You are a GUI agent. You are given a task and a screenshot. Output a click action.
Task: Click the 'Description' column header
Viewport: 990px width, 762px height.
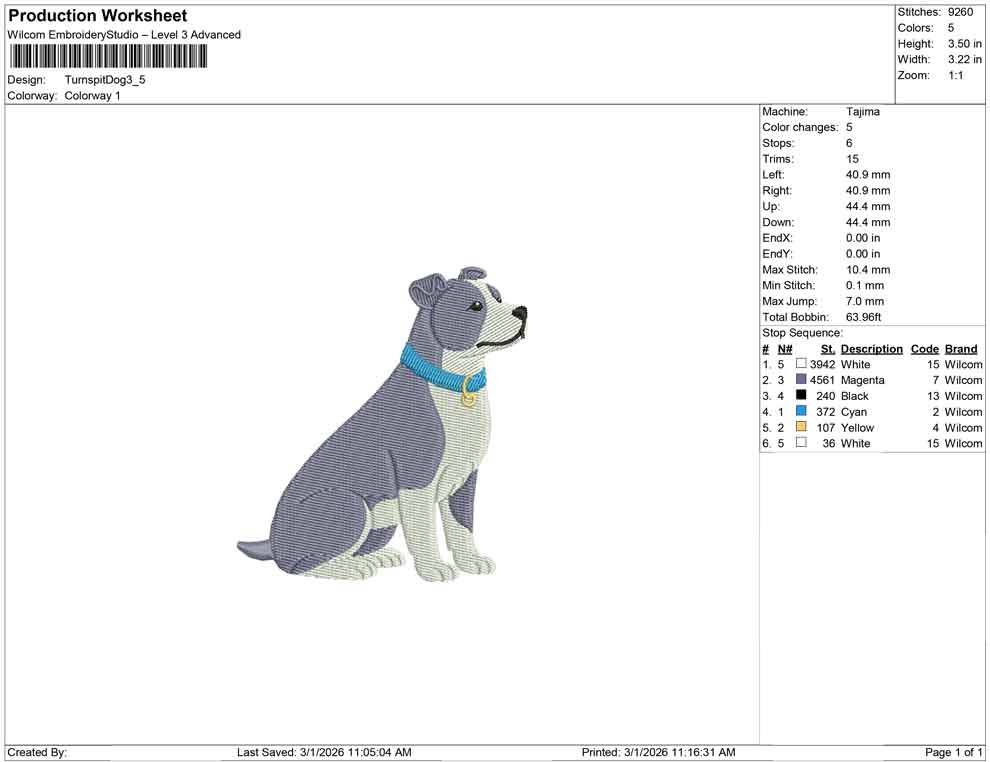(x=871, y=349)
